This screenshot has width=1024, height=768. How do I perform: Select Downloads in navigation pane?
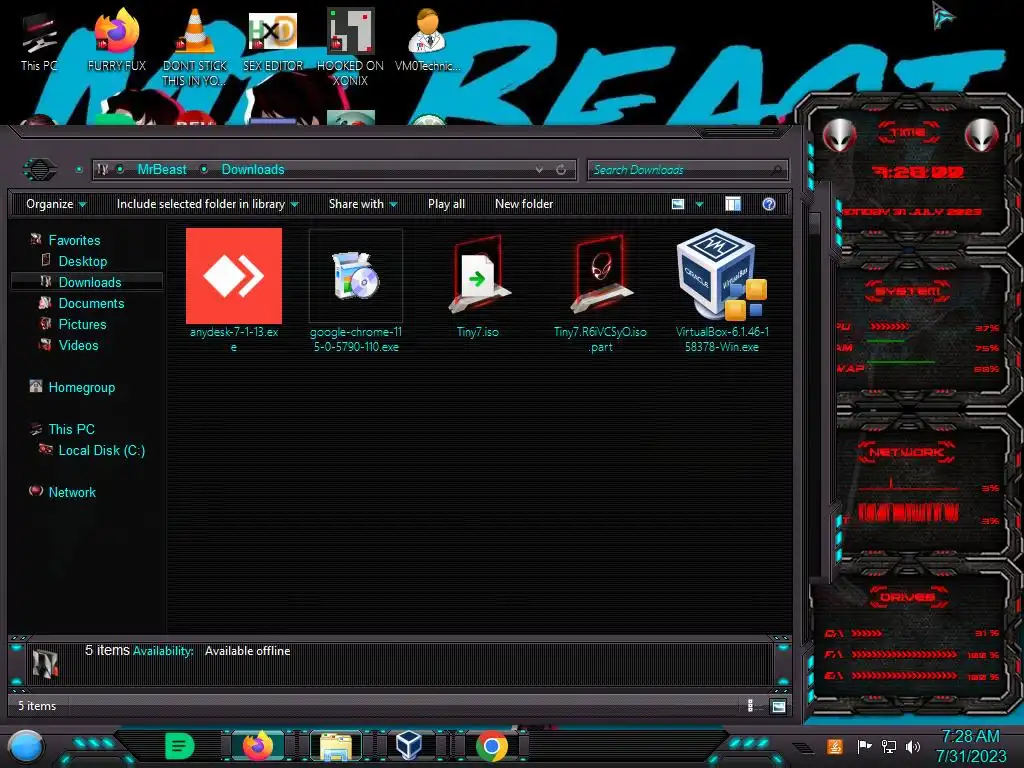pos(90,282)
